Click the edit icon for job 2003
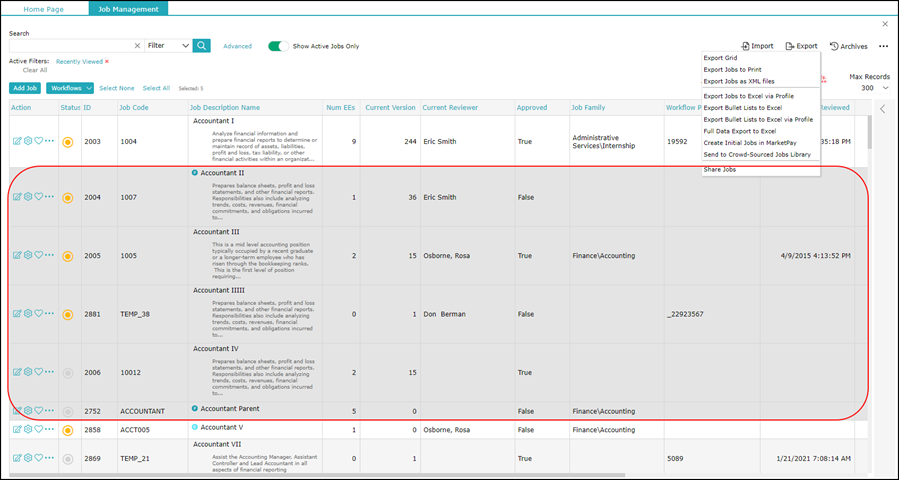Image resolution: width=899 pixels, height=480 pixels. (x=16, y=142)
